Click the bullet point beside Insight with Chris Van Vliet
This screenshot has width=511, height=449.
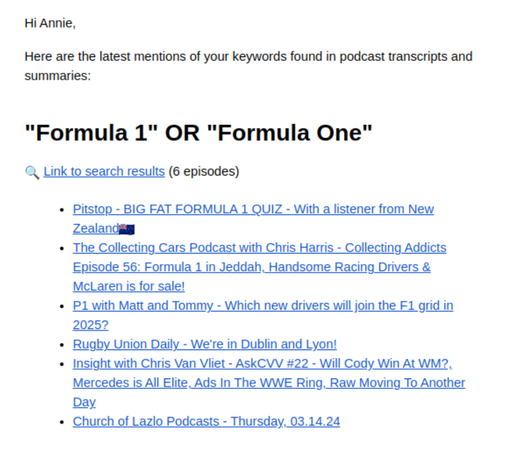coord(62,364)
